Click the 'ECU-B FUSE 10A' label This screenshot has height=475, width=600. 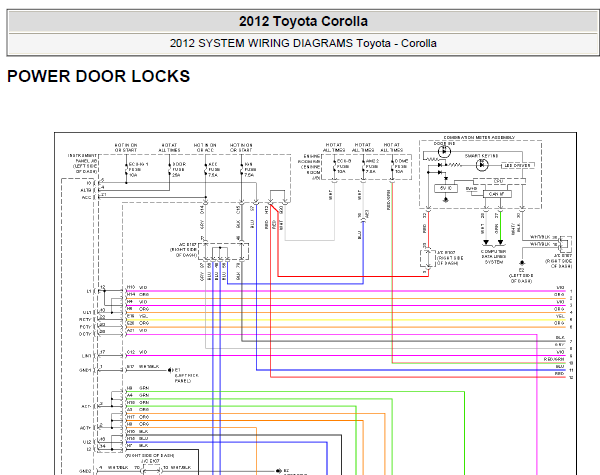pos(343,166)
